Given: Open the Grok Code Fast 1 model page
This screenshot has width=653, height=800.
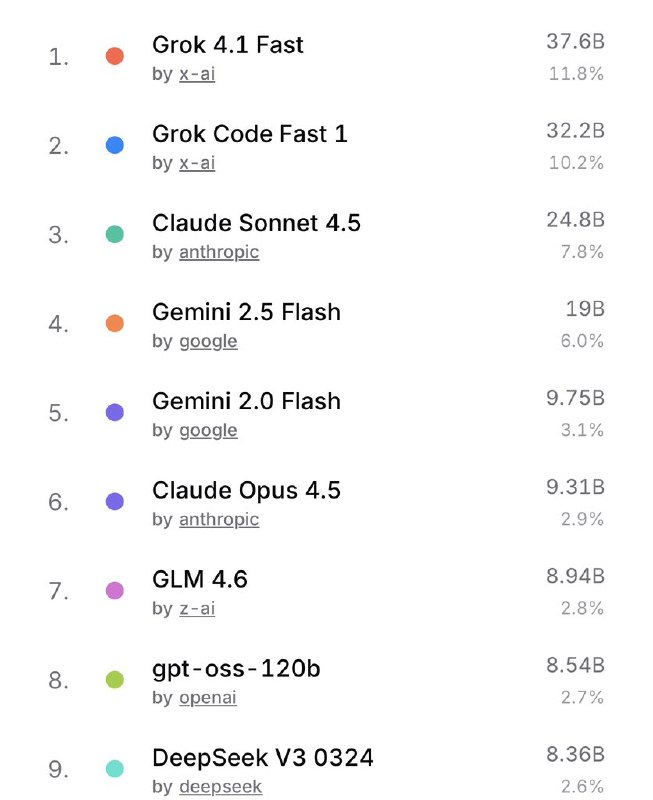Looking at the screenshot, I should [249, 133].
